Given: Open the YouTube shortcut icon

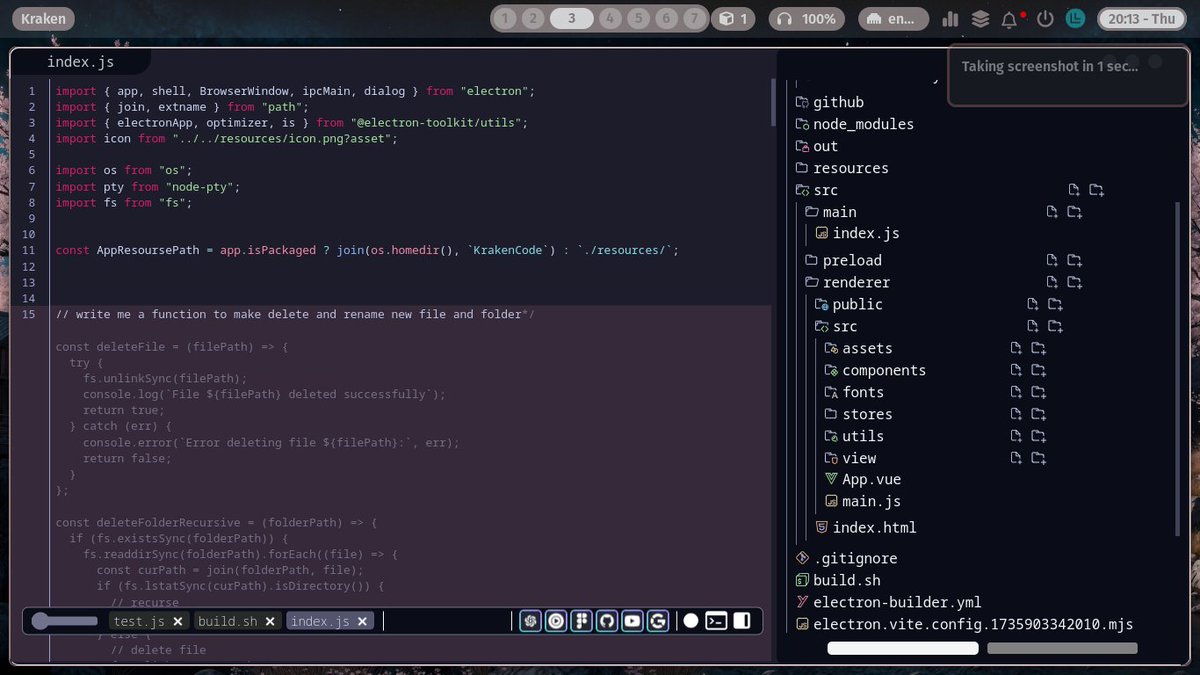Looking at the screenshot, I should tap(632, 621).
